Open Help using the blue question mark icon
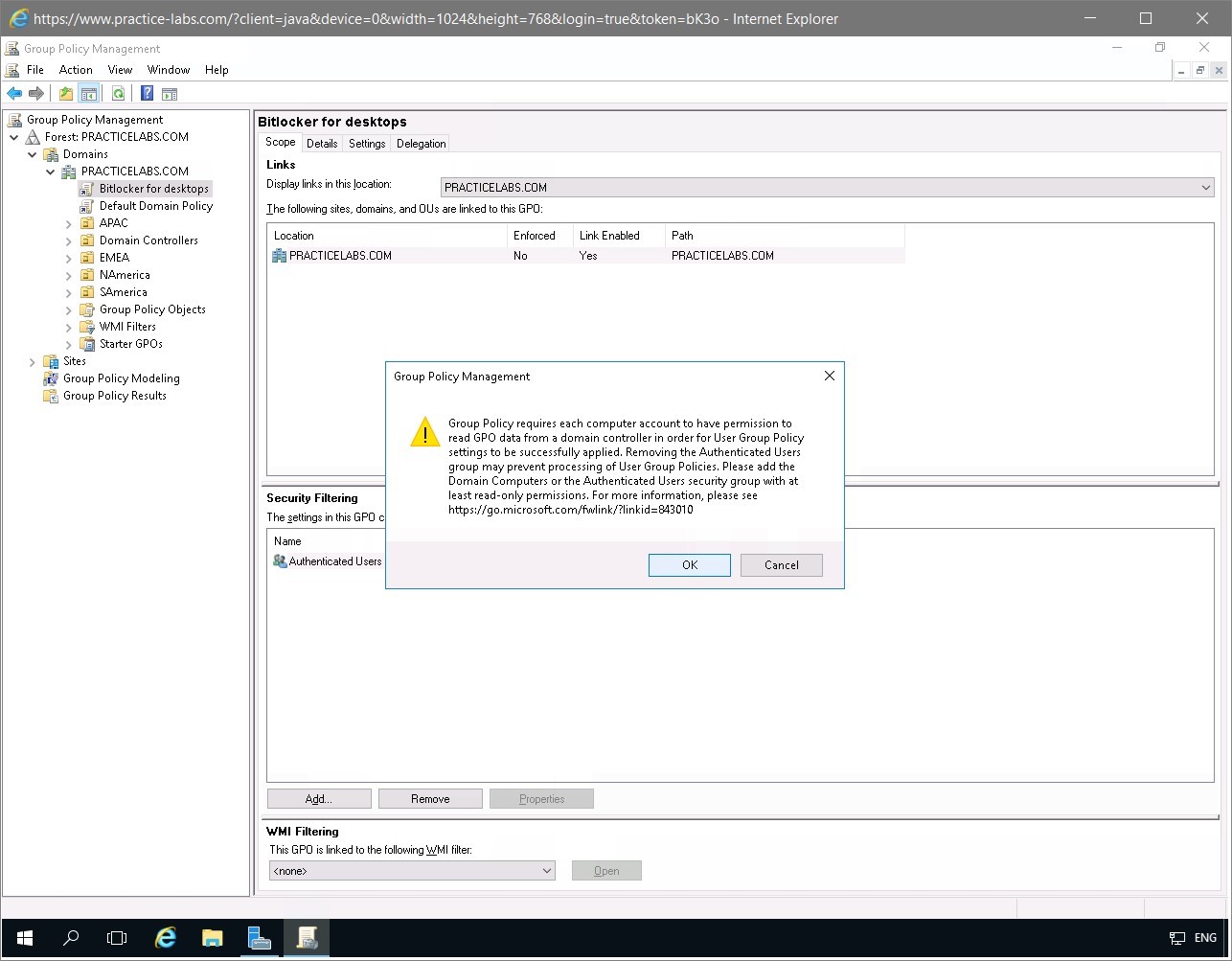 pyautogui.click(x=146, y=93)
